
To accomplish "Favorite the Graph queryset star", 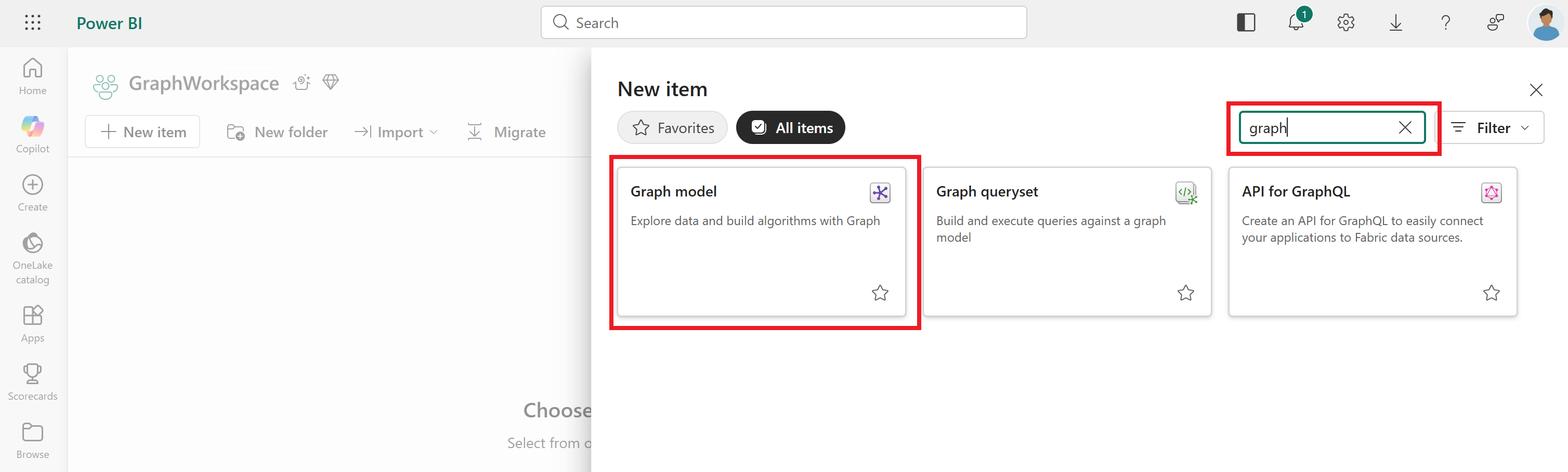I will tap(1186, 293).
